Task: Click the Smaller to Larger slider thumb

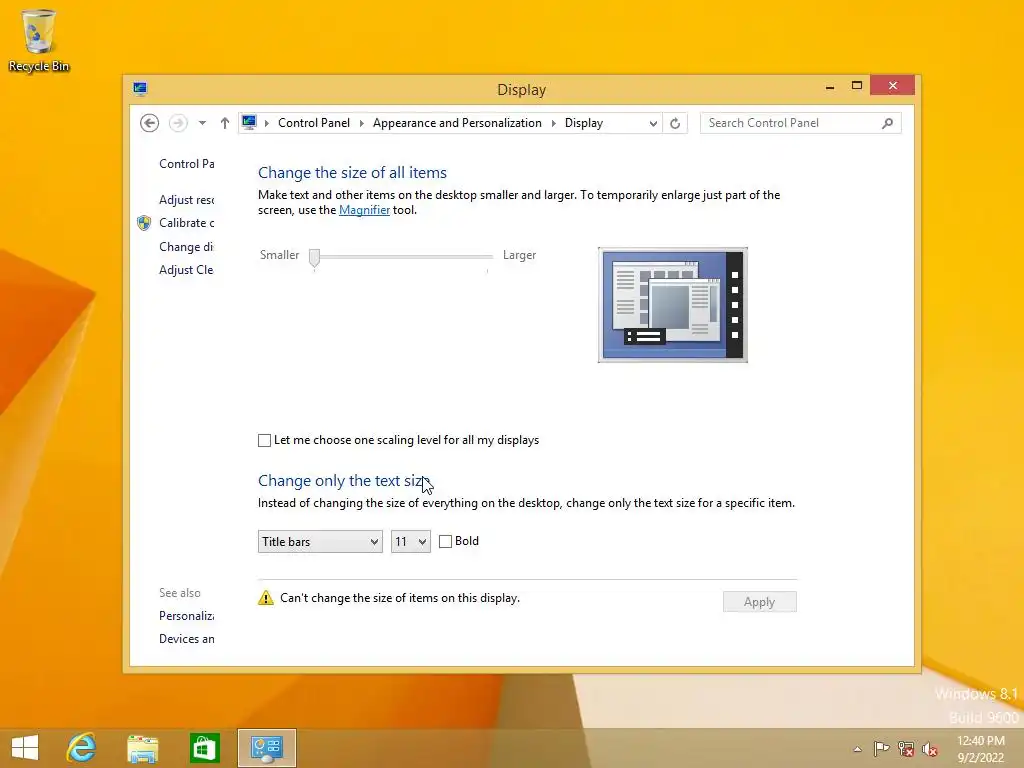Action: click(314, 258)
